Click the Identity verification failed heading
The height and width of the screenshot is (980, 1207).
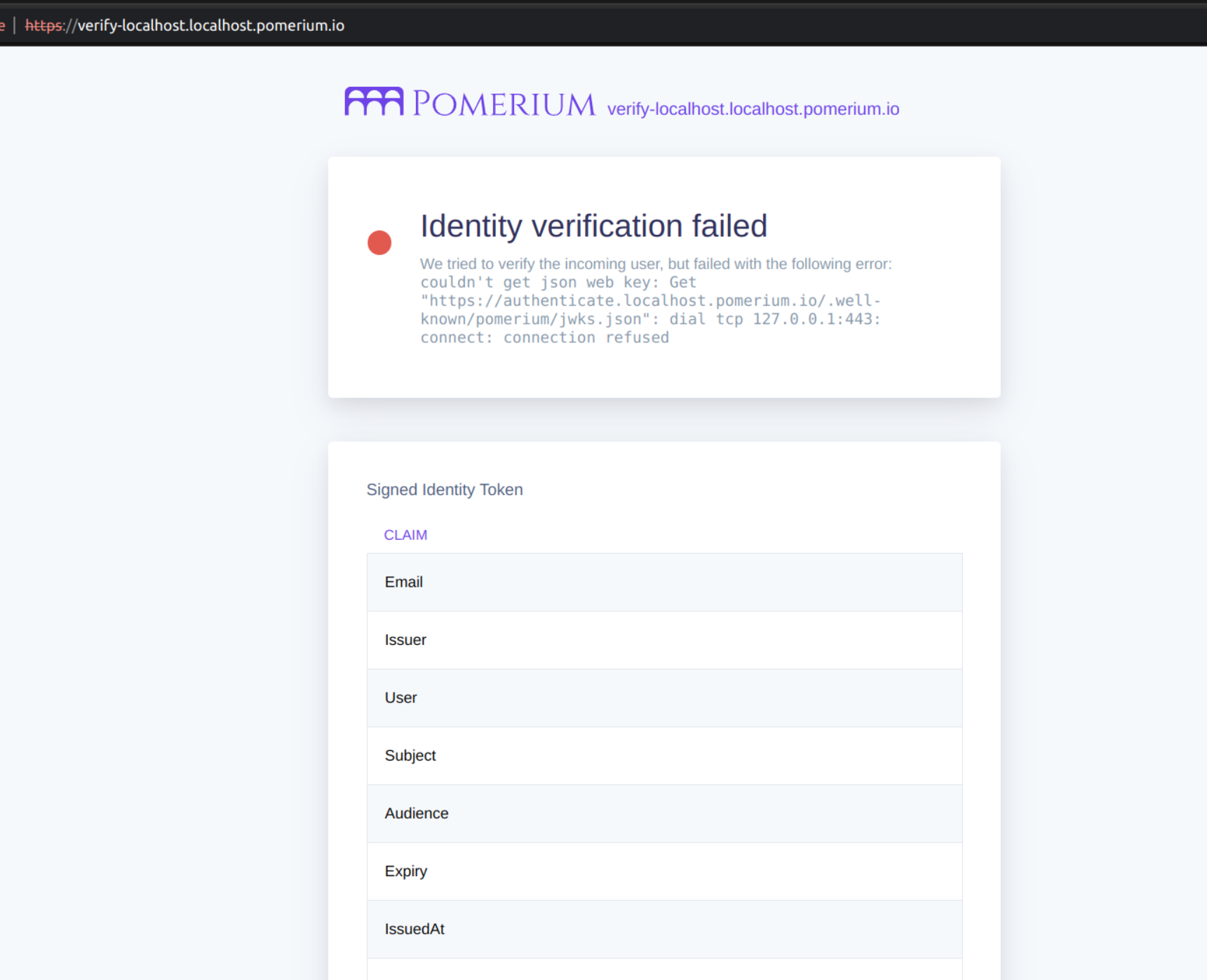(x=593, y=226)
